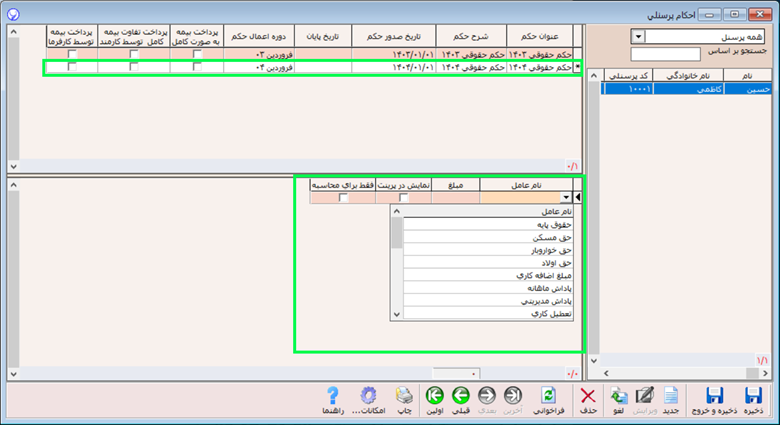Click the ذخیره (Save) toolbar icon

click(754, 398)
